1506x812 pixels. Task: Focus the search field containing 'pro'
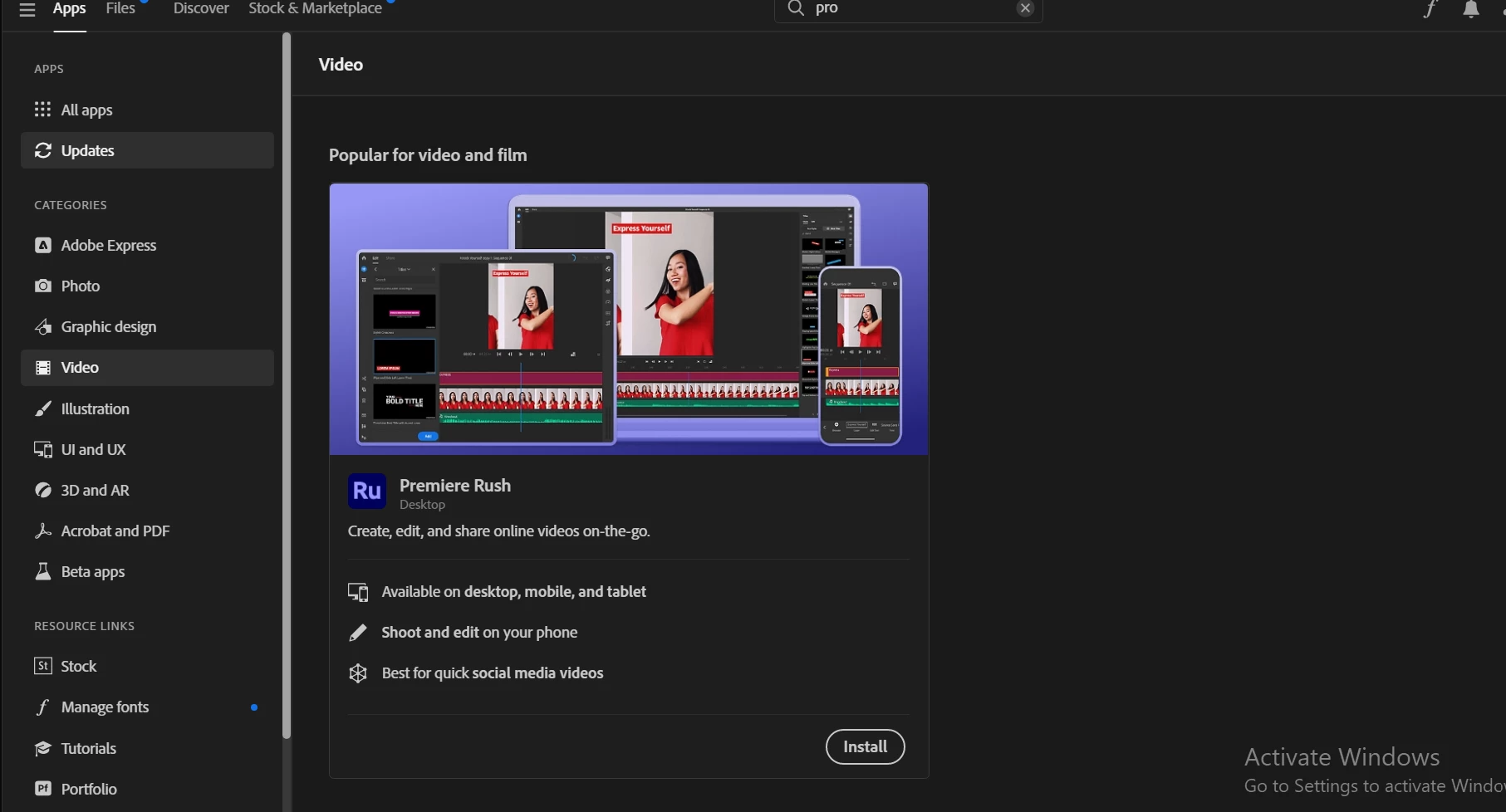coord(909,9)
